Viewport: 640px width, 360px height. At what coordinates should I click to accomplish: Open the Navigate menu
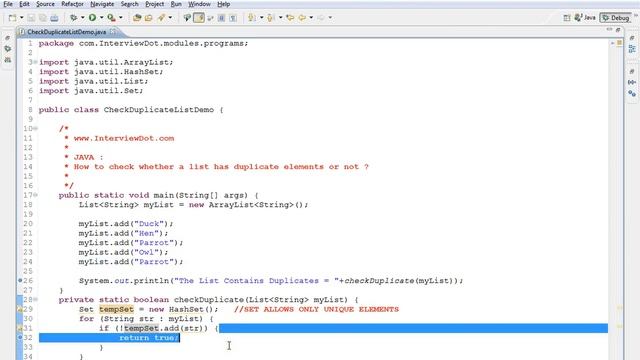tap(102, 4)
